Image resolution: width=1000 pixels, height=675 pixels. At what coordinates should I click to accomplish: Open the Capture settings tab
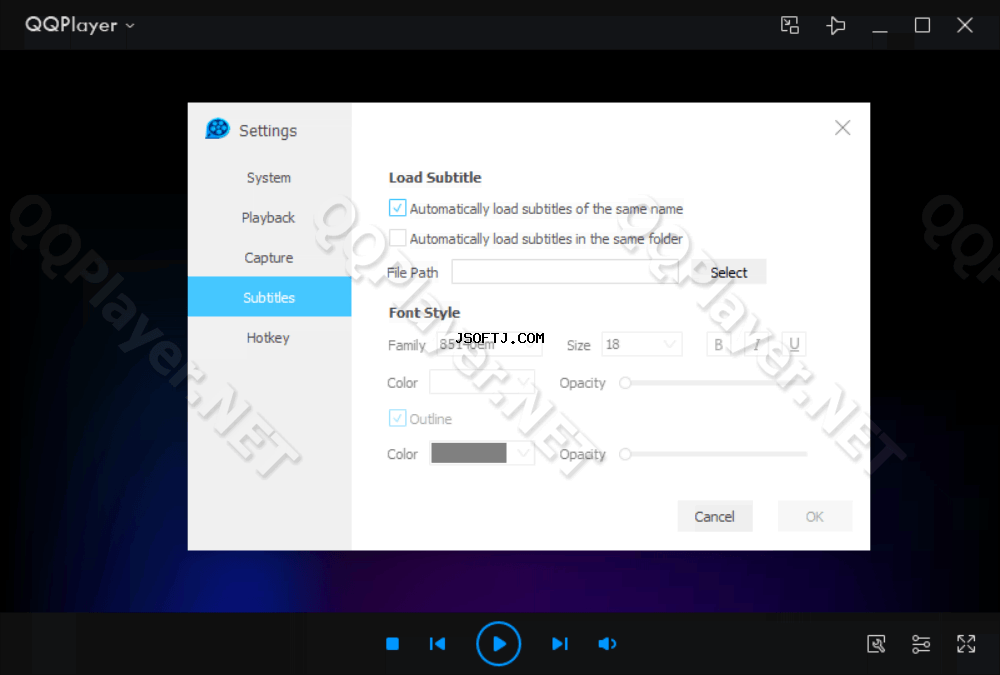tap(269, 258)
